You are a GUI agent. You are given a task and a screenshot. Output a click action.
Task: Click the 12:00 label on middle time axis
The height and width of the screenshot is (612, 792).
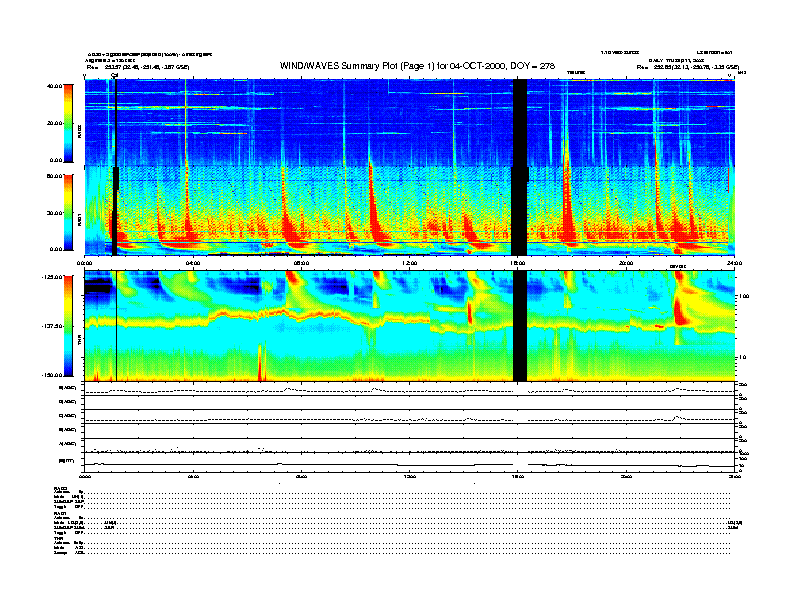[x=410, y=263]
